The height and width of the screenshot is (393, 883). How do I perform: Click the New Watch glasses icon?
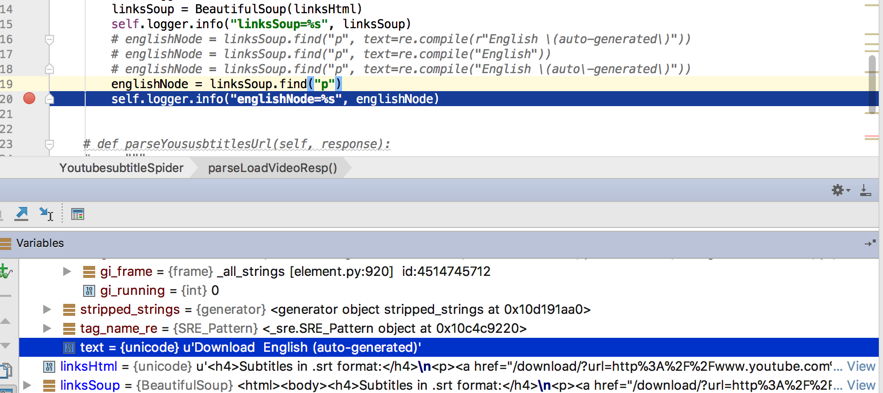click(x=6, y=271)
